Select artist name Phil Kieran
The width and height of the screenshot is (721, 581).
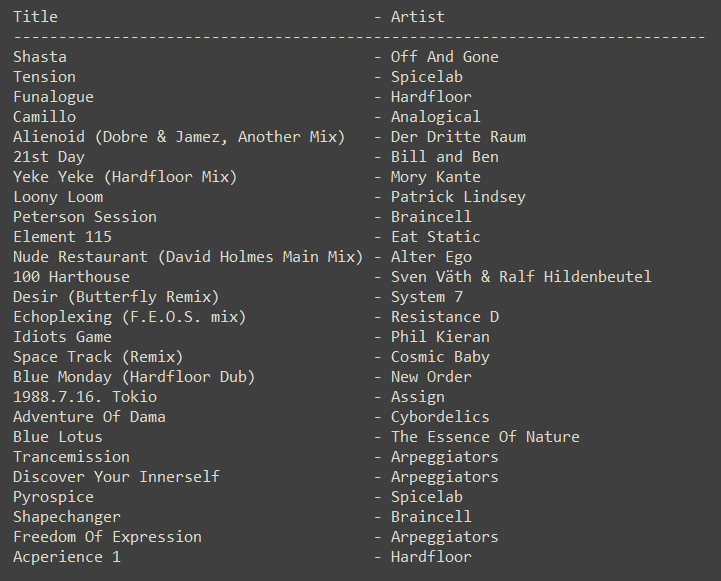point(440,337)
